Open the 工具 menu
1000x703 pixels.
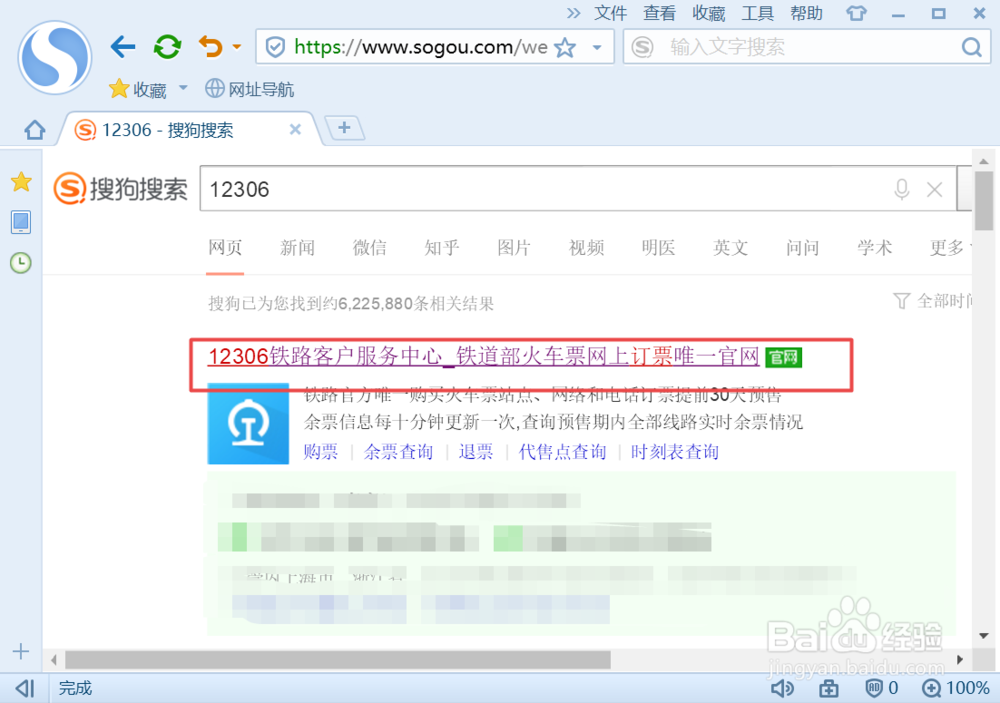[758, 13]
